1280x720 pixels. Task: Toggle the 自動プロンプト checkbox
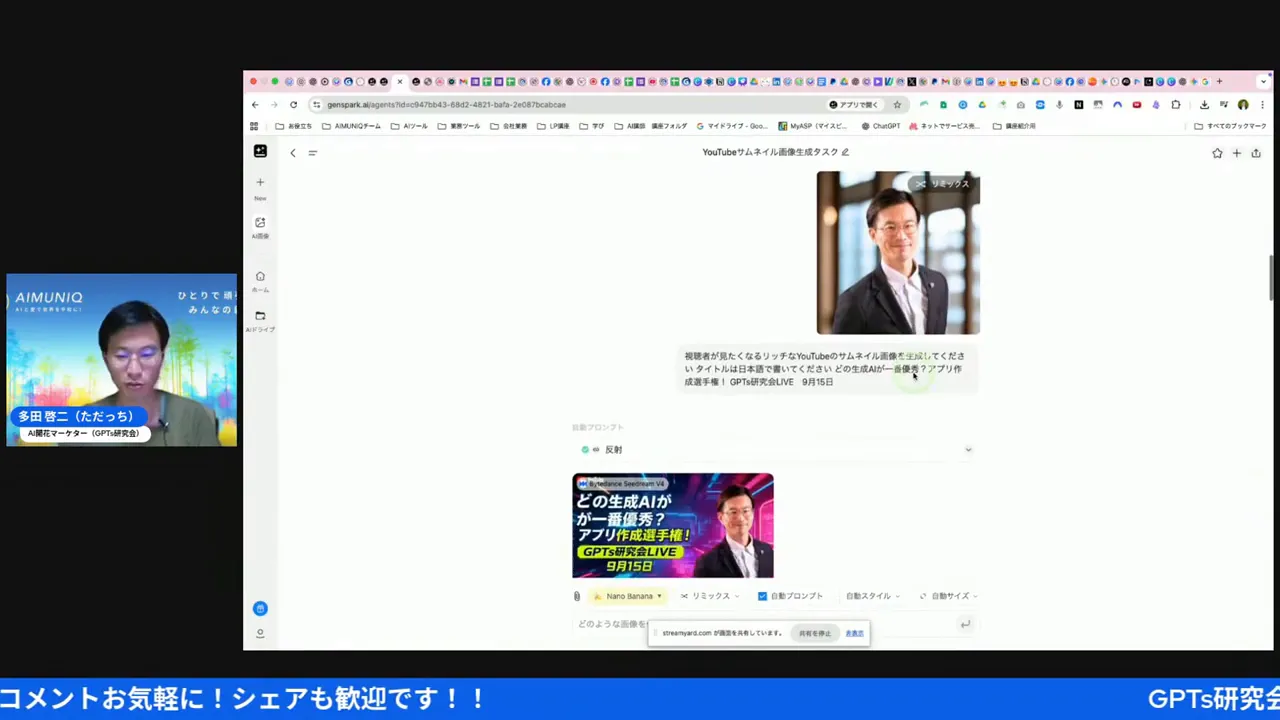(762, 596)
